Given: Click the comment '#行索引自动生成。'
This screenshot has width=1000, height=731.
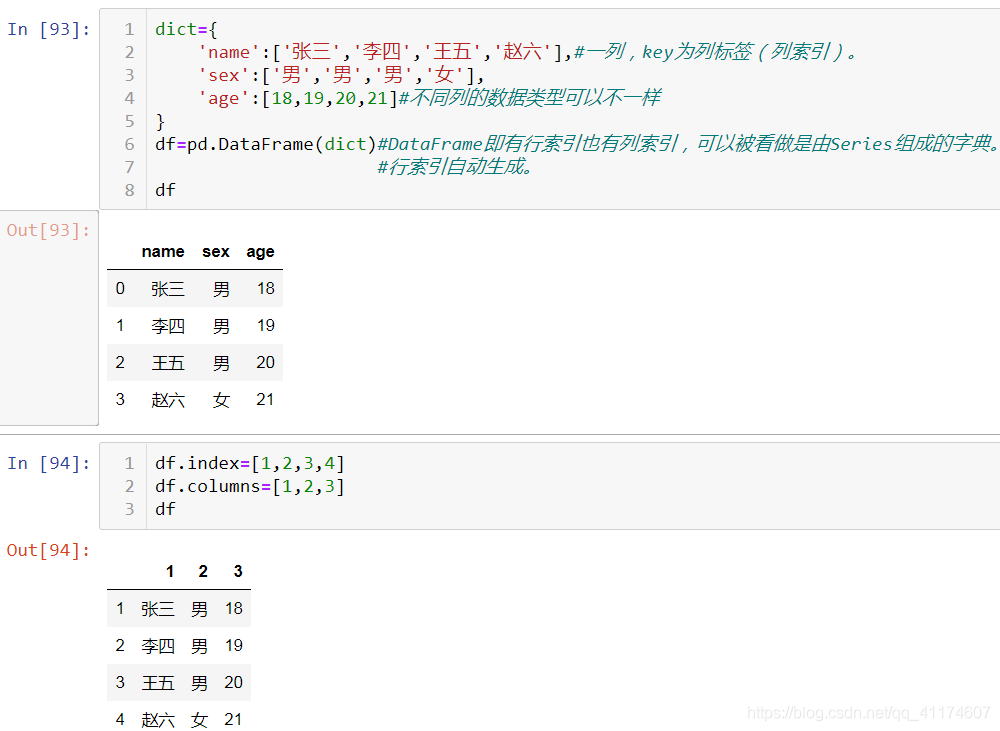Looking at the screenshot, I should click(x=455, y=167).
